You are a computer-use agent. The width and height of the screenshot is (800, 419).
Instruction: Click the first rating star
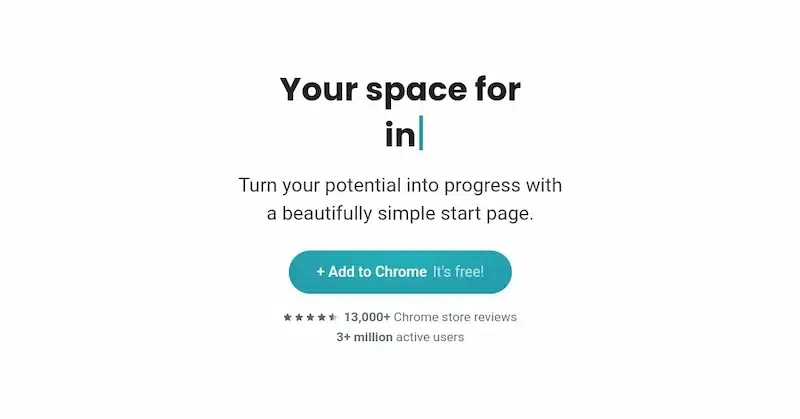[x=287, y=317]
